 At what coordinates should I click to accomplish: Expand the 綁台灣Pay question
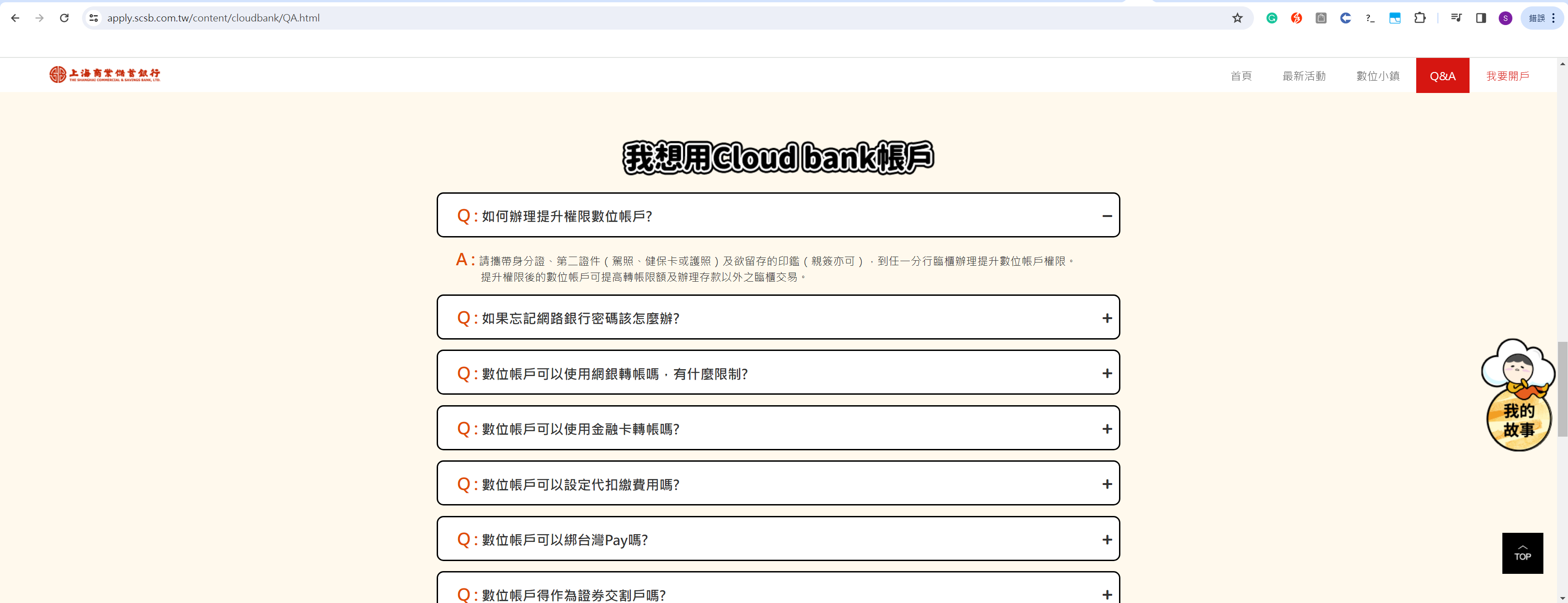click(1107, 540)
